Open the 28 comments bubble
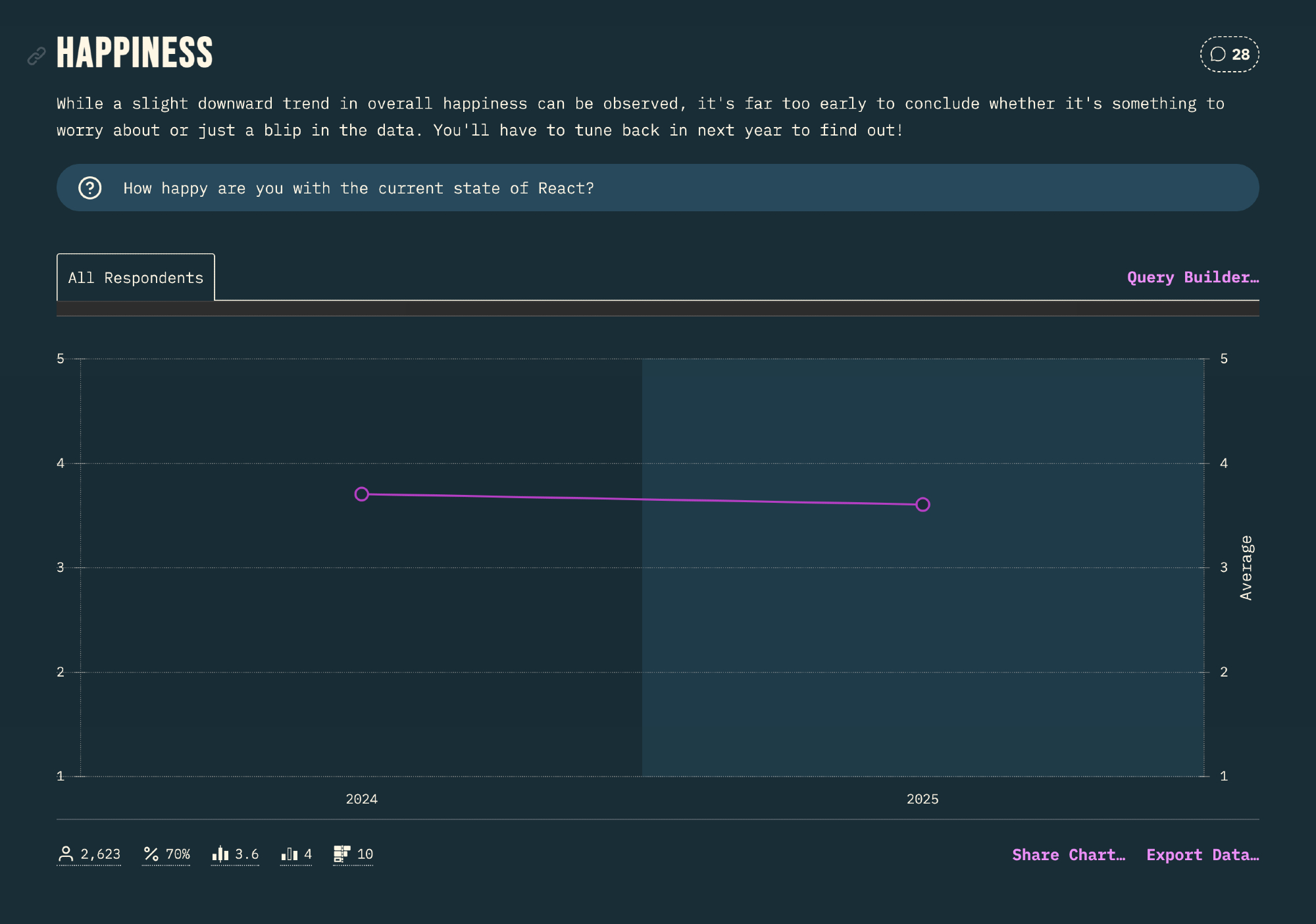Screen dimensions: 1316x924 pos(1229,55)
